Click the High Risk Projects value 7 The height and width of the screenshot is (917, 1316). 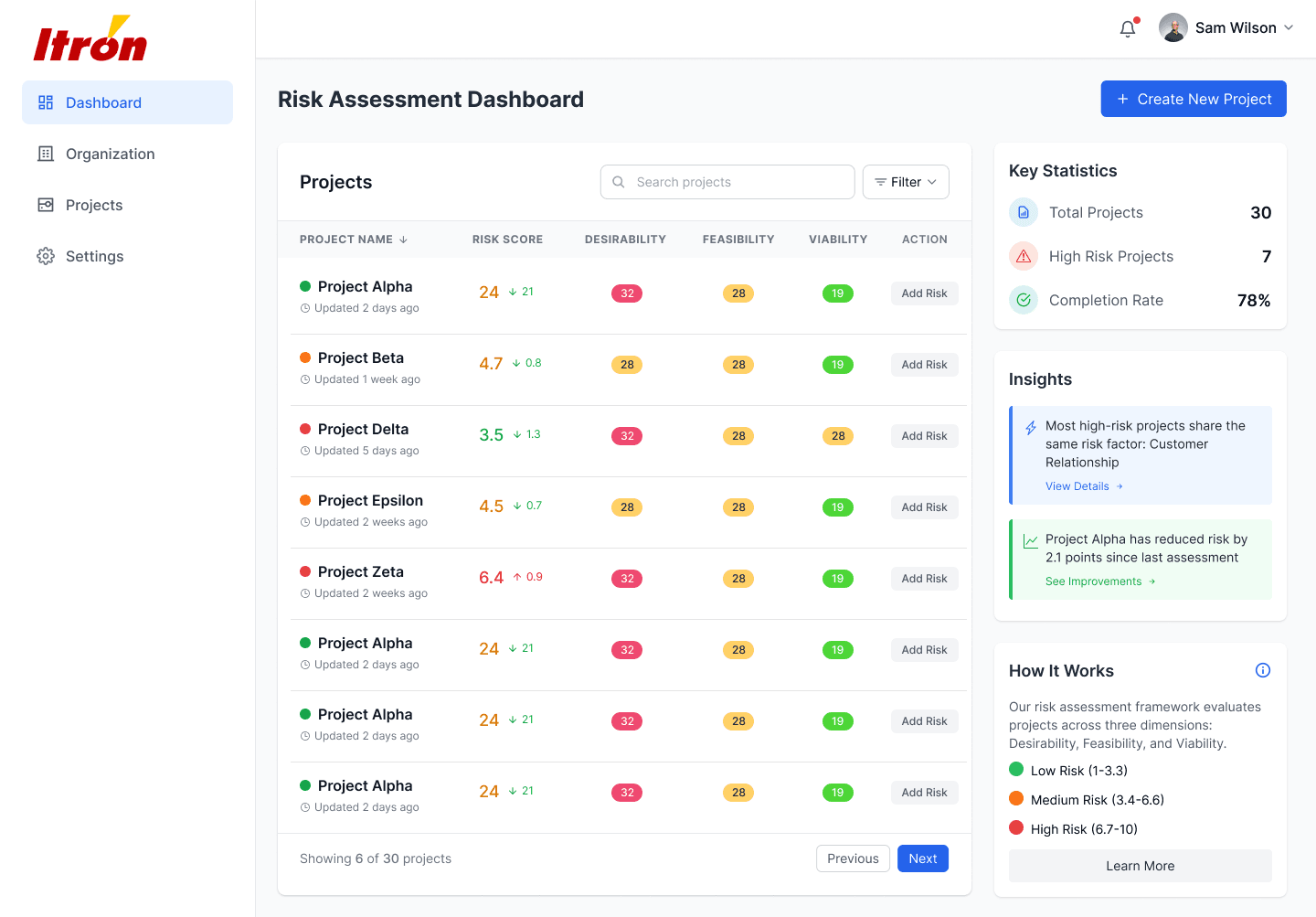(x=1267, y=256)
